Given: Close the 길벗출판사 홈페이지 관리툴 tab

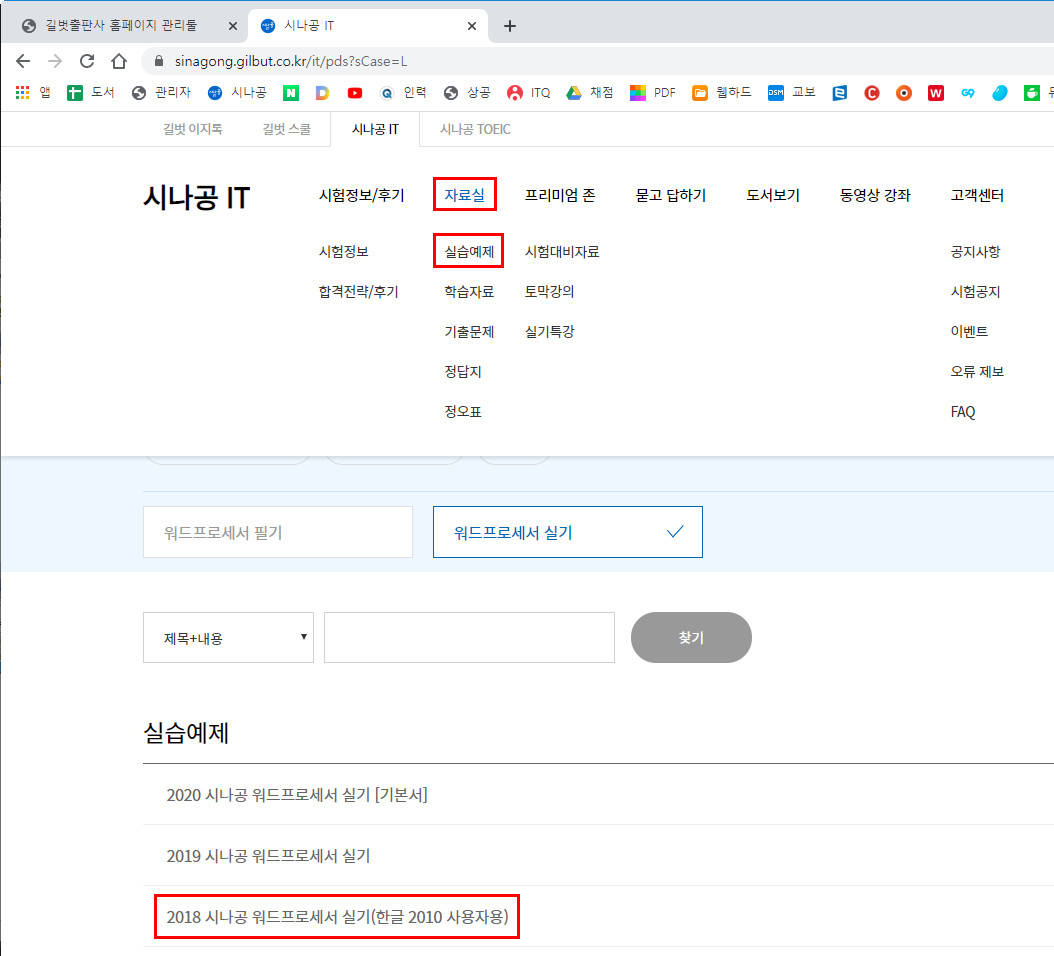Looking at the screenshot, I should (x=233, y=26).
